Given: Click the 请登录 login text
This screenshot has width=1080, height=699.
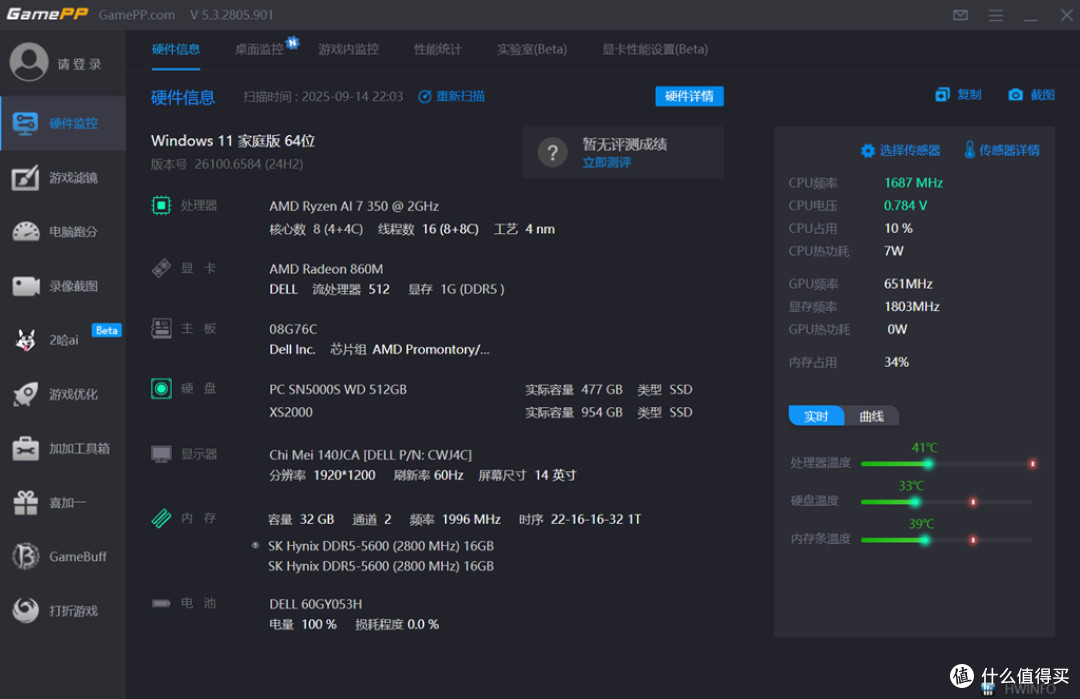Looking at the screenshot, I should pyautogui.click(x=79, y=64).
